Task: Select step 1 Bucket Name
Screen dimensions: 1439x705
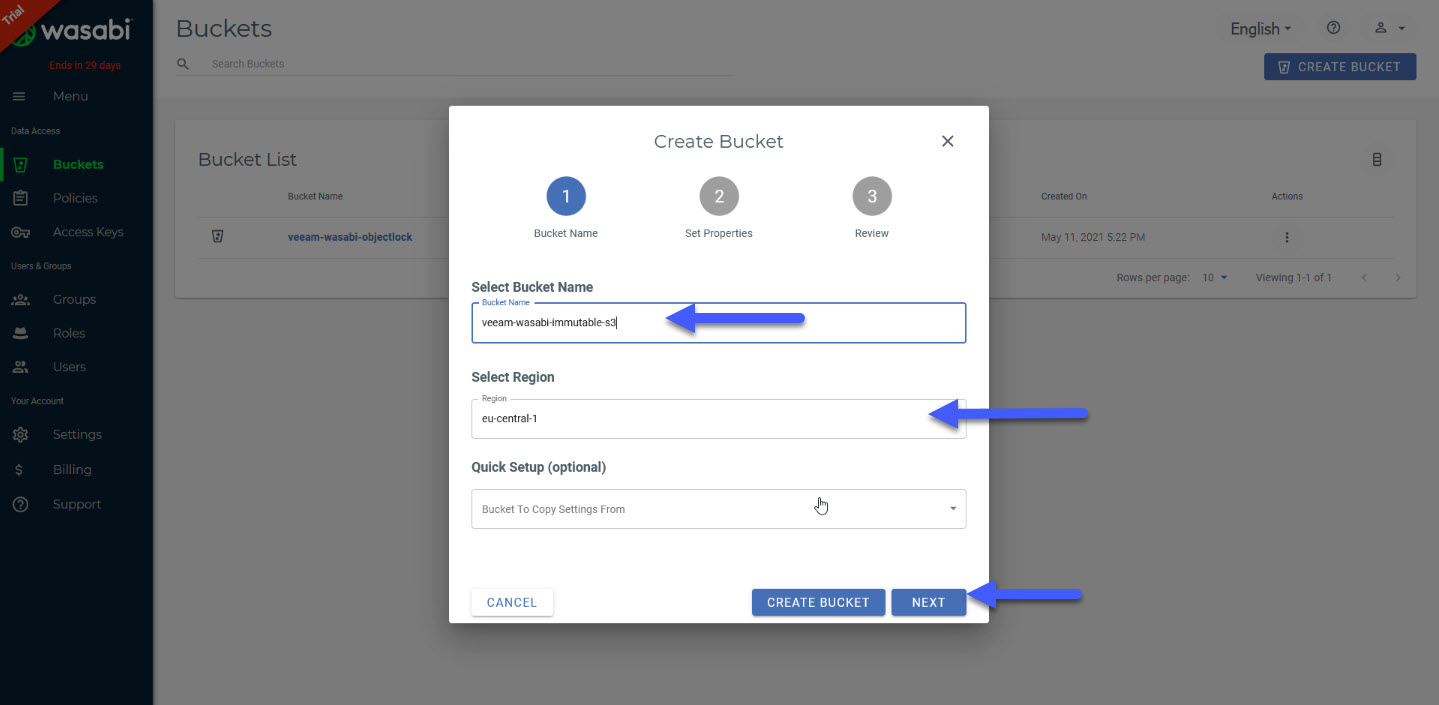Action: tap(566, 197)
